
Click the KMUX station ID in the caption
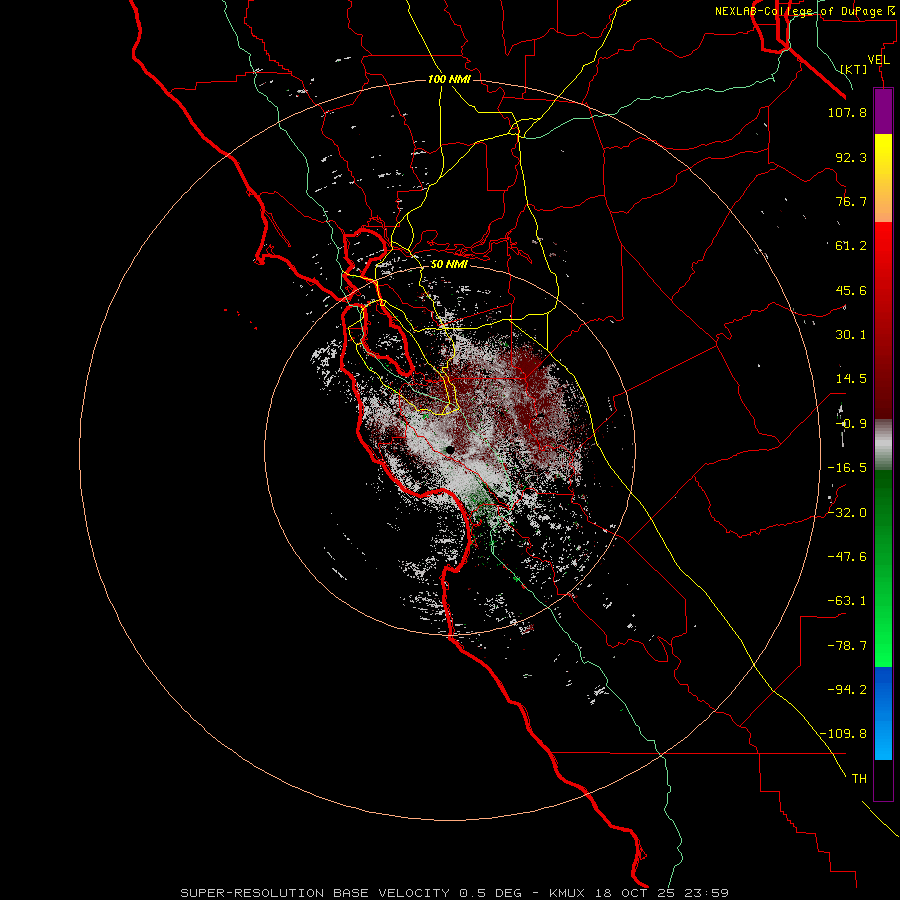567,893
